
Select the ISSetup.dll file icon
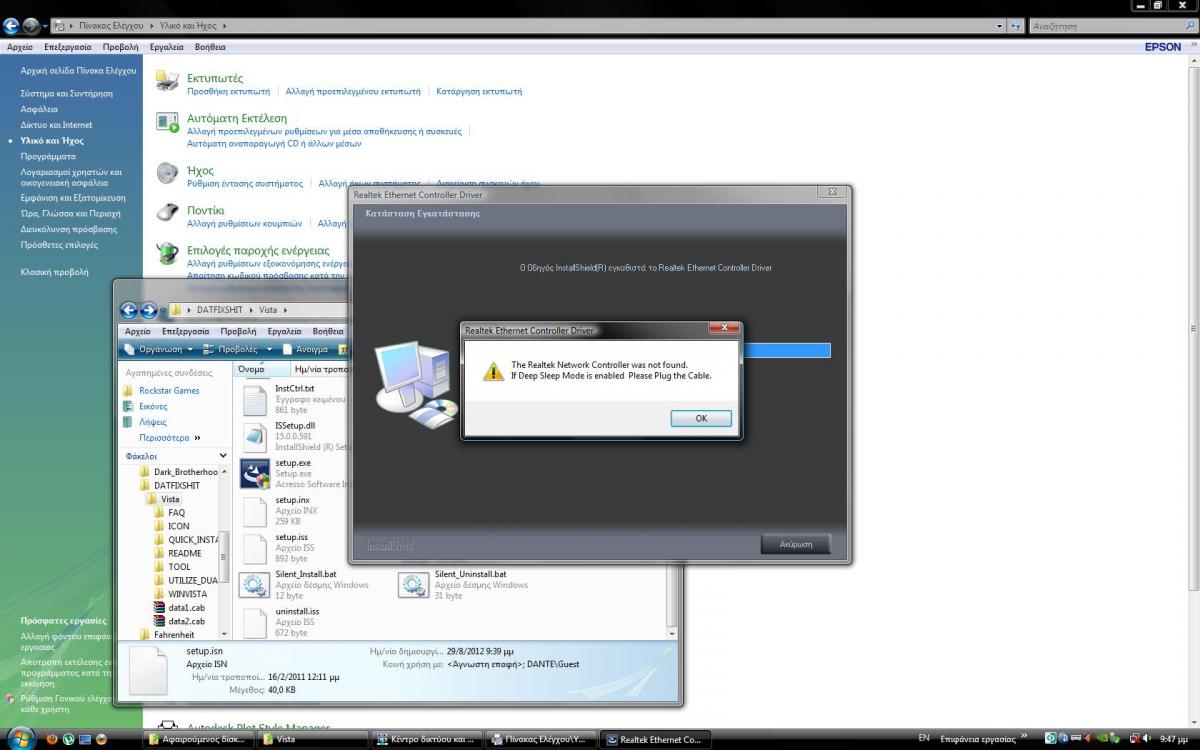[x=255, y=436]
